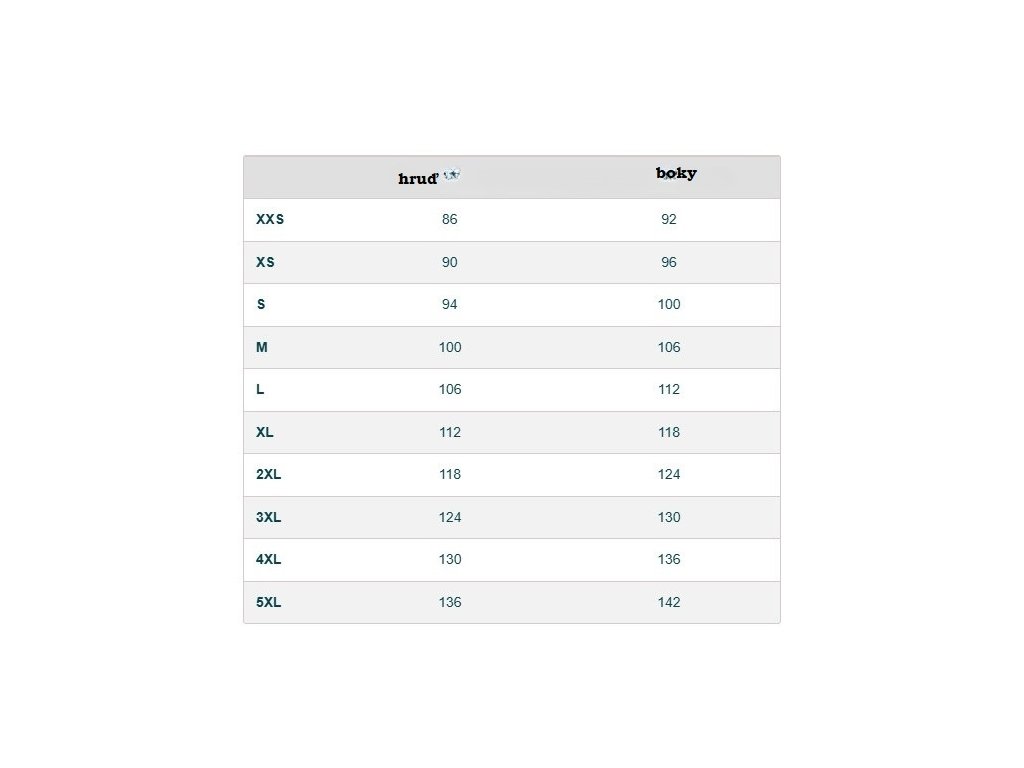This screenshot has width=1024, height=768.
Task: Click the 3XL size label
Action: tap(268, 517)
